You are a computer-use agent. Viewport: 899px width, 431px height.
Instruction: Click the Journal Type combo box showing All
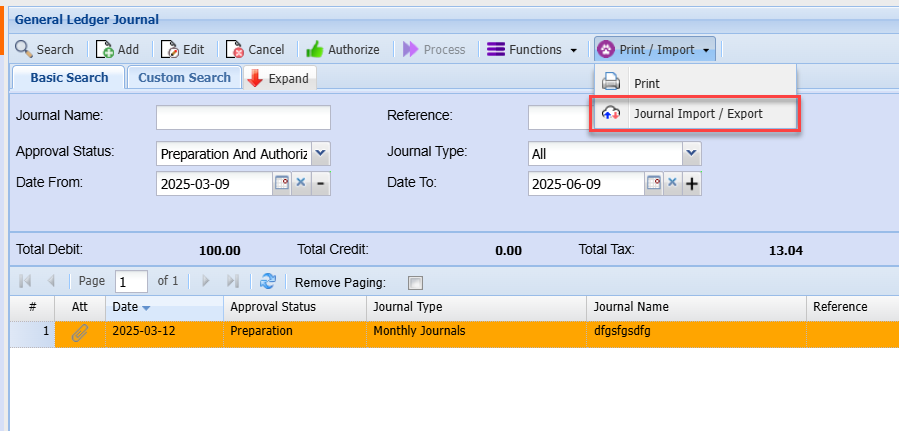pos(605,154)
